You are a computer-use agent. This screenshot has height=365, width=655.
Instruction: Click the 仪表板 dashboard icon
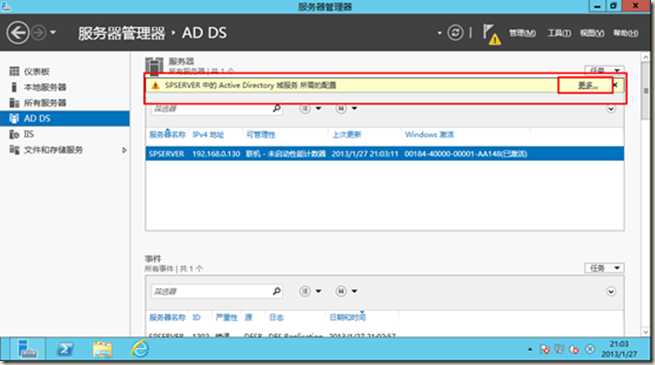[14, 71]
